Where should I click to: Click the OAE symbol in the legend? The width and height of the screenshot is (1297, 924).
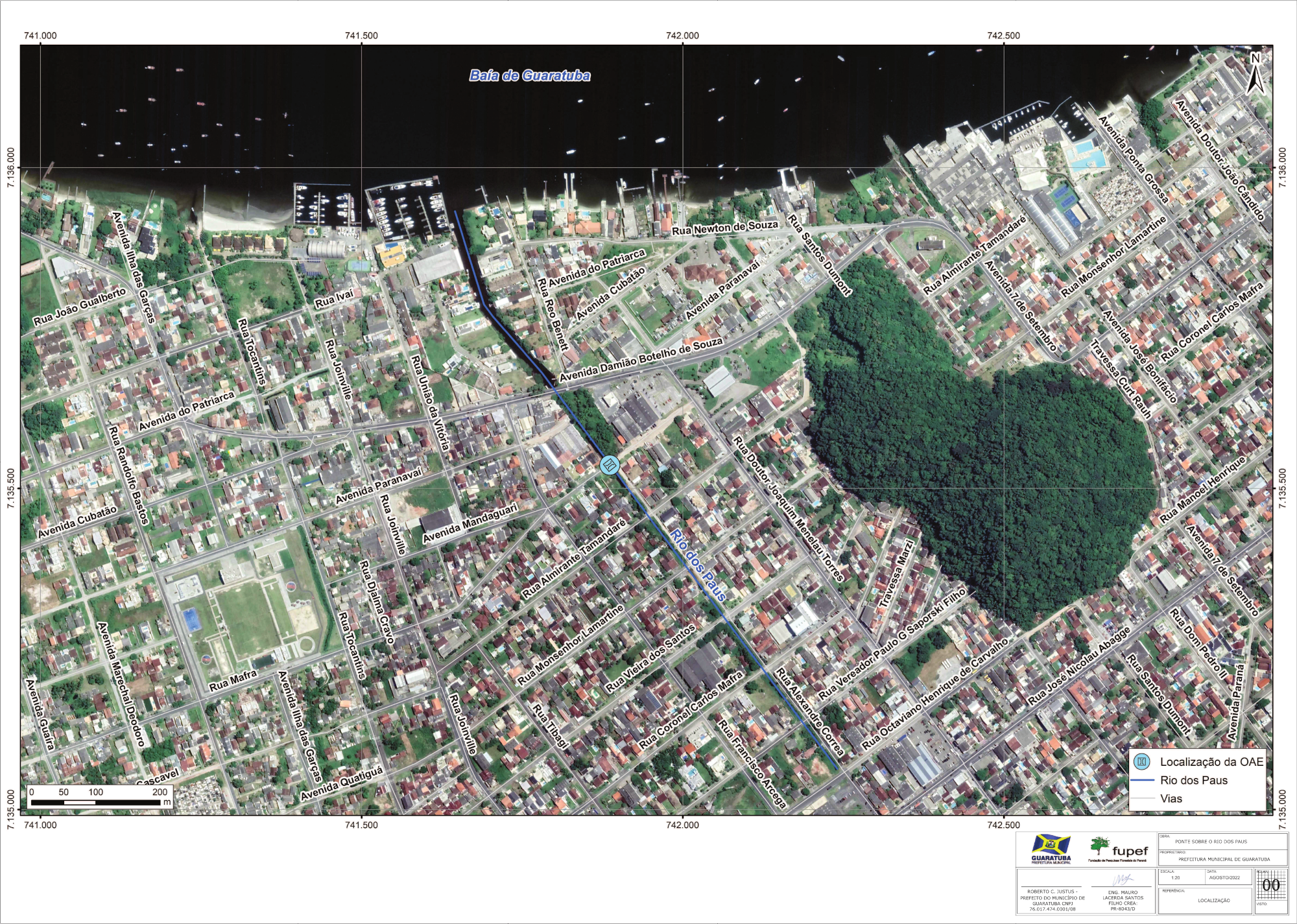(x=1143, y=761)
